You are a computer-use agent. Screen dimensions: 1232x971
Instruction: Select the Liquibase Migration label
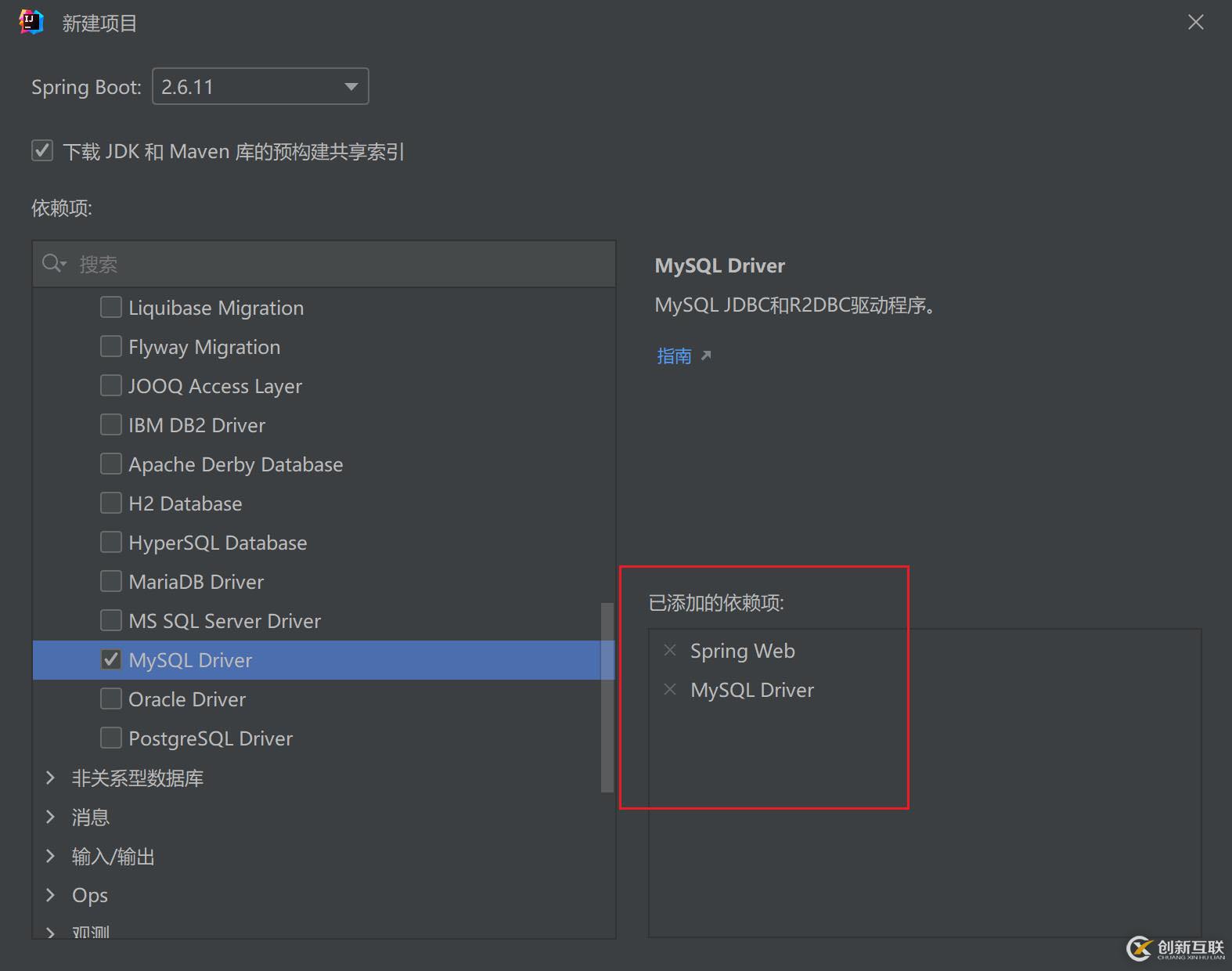coord(216,308)
